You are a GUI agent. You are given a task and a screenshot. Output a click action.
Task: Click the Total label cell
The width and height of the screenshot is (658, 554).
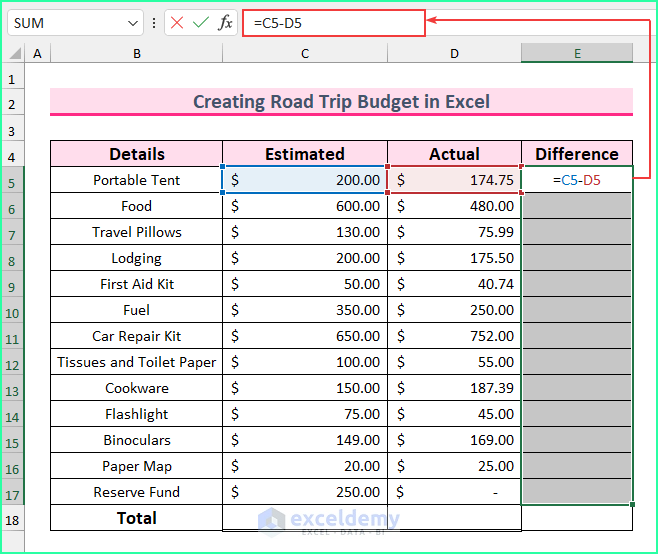(137, 518)
